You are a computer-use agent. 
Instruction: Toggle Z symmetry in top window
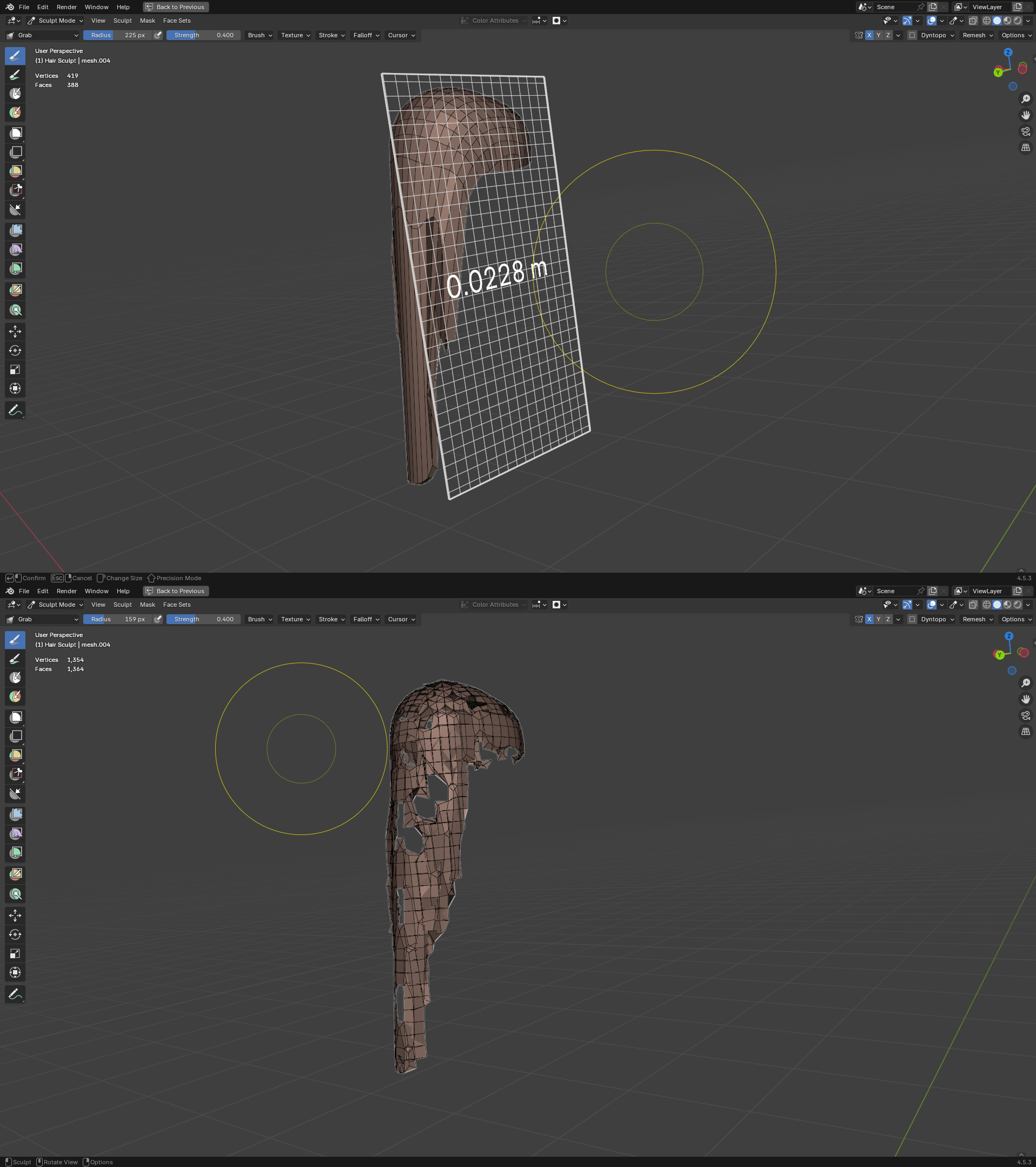(888, 35)
